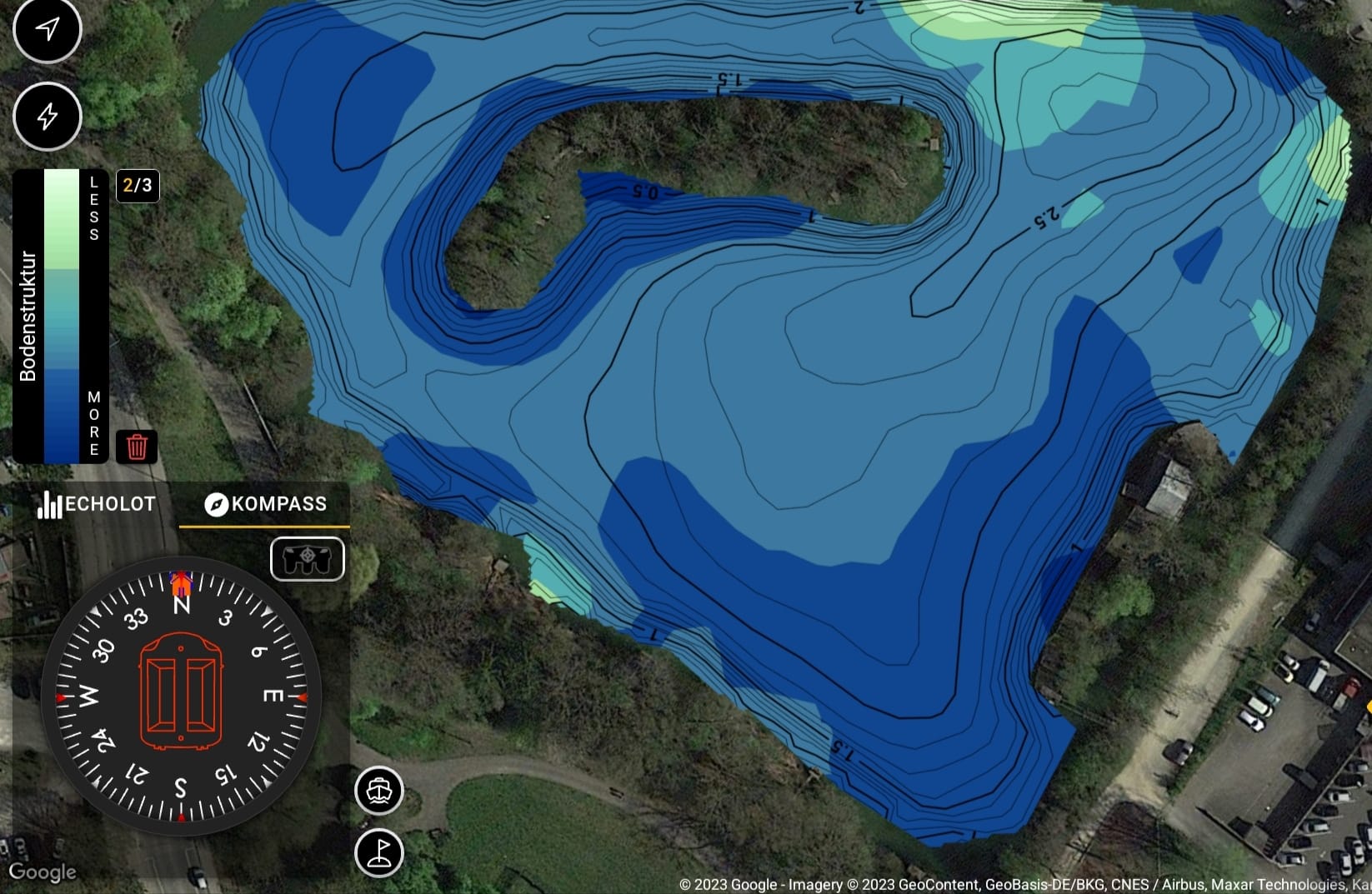Screen dimensions: 1372x894
Task: Click the compass icon beside Kompass
Action: coord(216,504)
